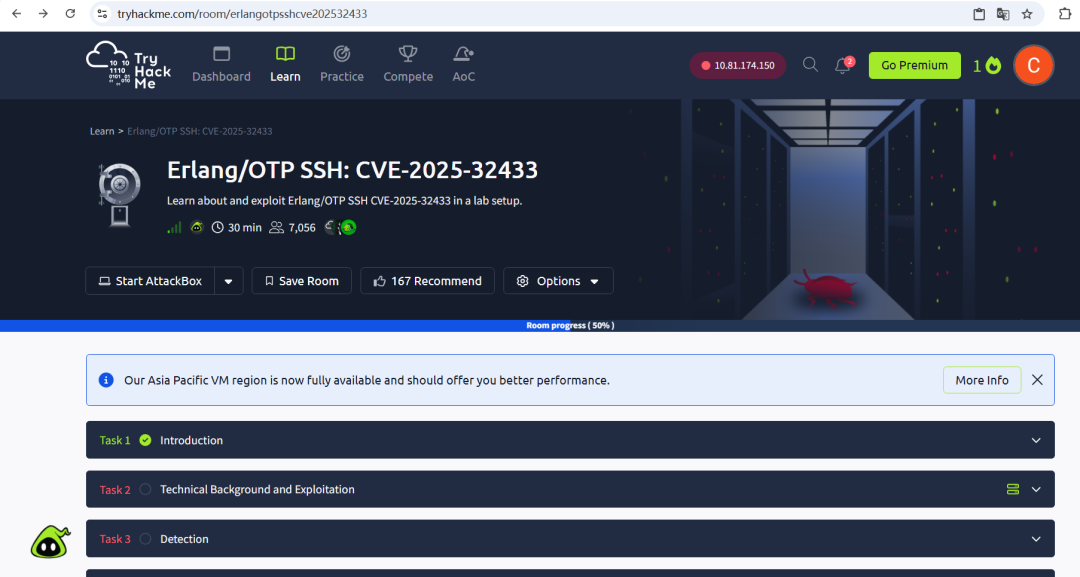The image size is (1080, 577).
Task: Click 167 Recommend thumbs-up button
Action: (427, 281)
